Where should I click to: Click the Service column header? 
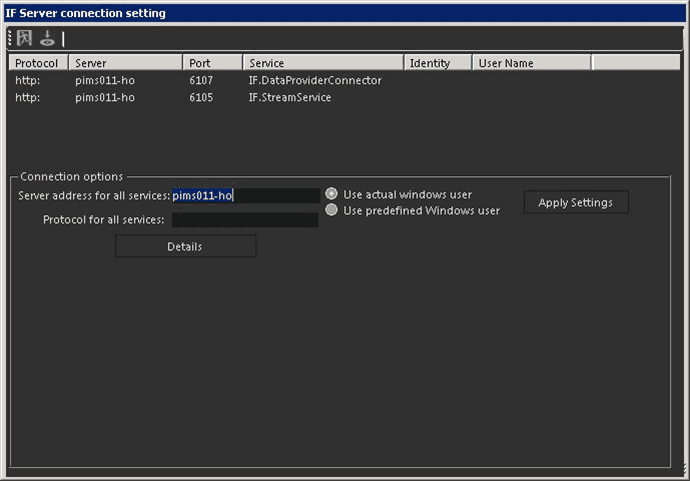[x=323, y=63]
